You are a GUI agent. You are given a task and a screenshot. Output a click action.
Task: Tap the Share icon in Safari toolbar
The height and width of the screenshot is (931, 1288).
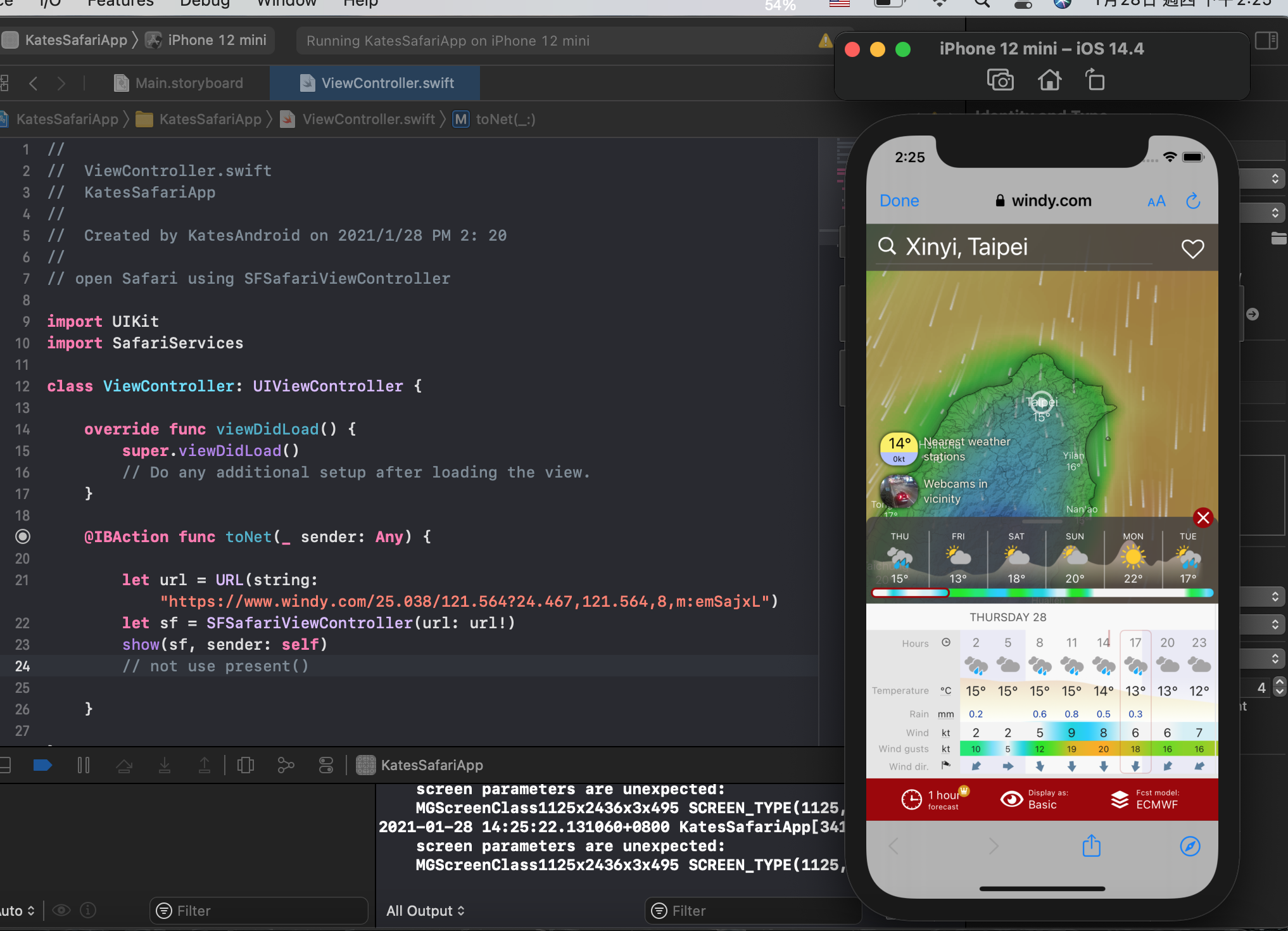click(x=1091, y=846)
